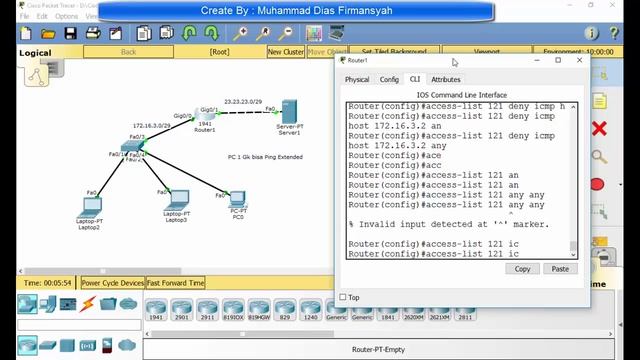Click the [Root] navigation button
The width and height of the screenshot is (640, 360).
tap(220, 52)
